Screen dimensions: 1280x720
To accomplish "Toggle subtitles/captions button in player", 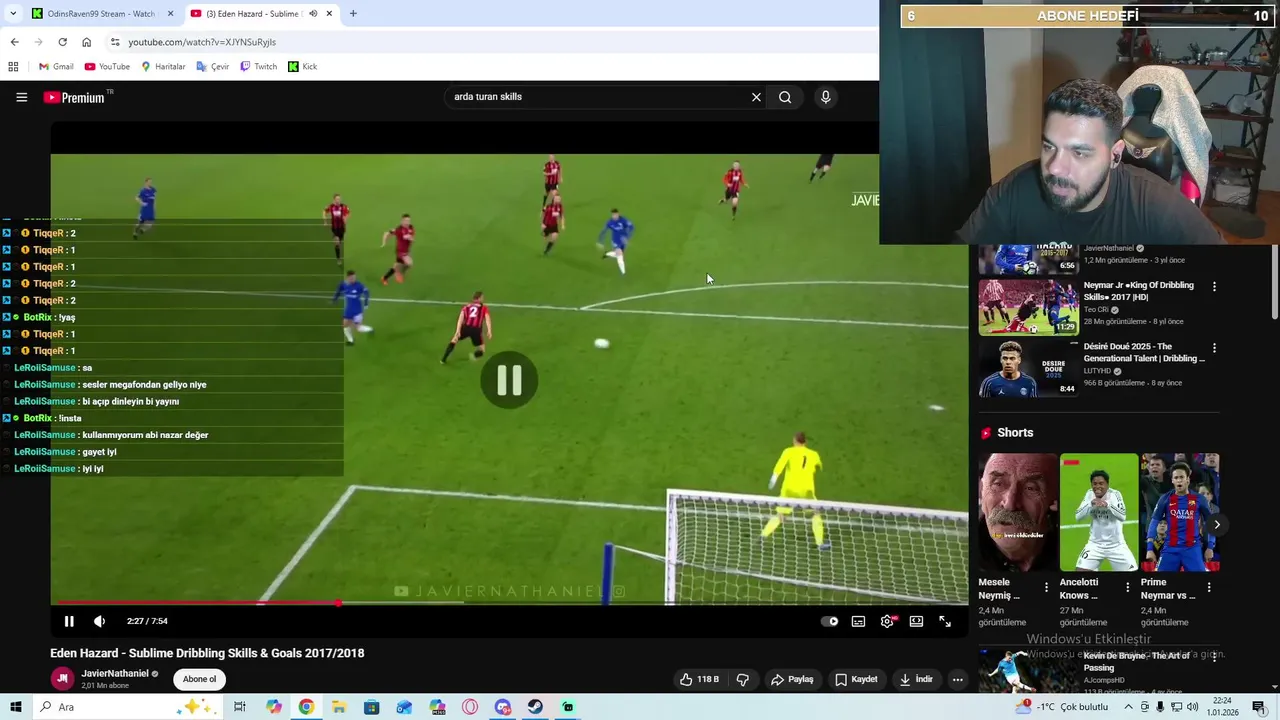I will 858,621.
